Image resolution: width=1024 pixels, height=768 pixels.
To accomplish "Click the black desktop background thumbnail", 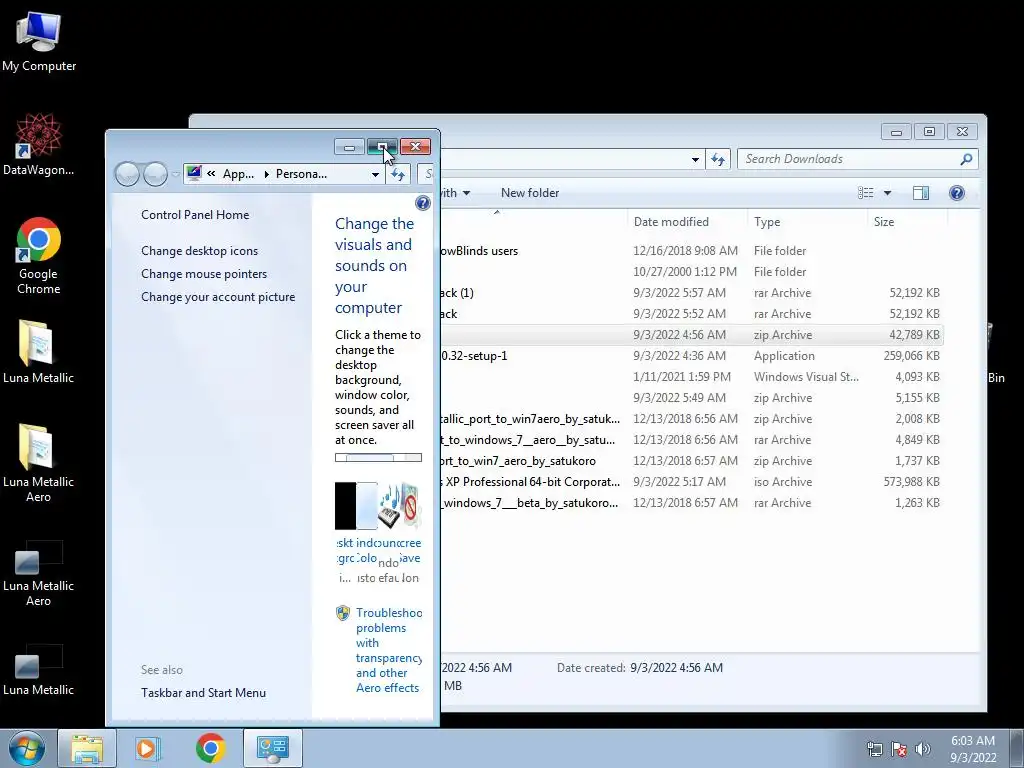I will pyautogui.click(x=345, y=505).
